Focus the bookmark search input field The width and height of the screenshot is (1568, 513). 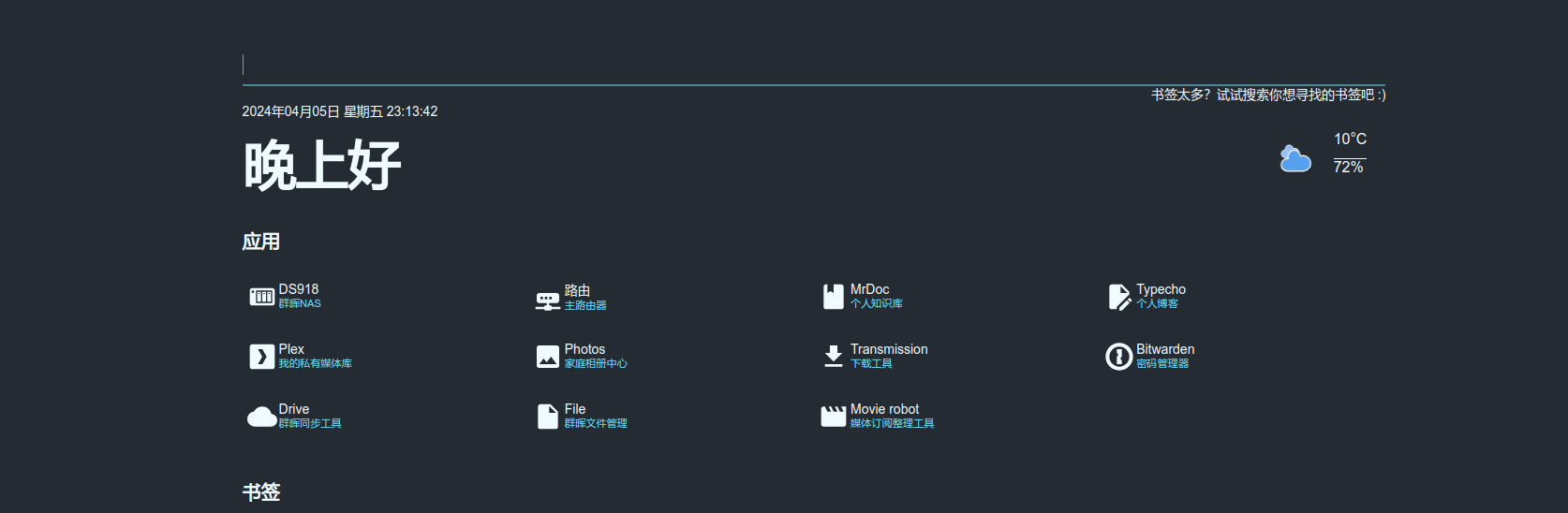point(813,65)
